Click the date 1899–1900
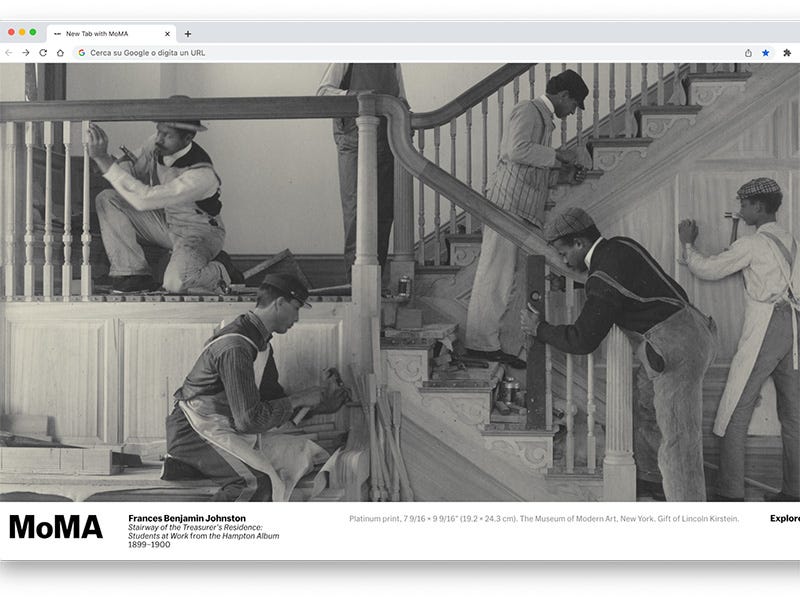 pos(149,544)
